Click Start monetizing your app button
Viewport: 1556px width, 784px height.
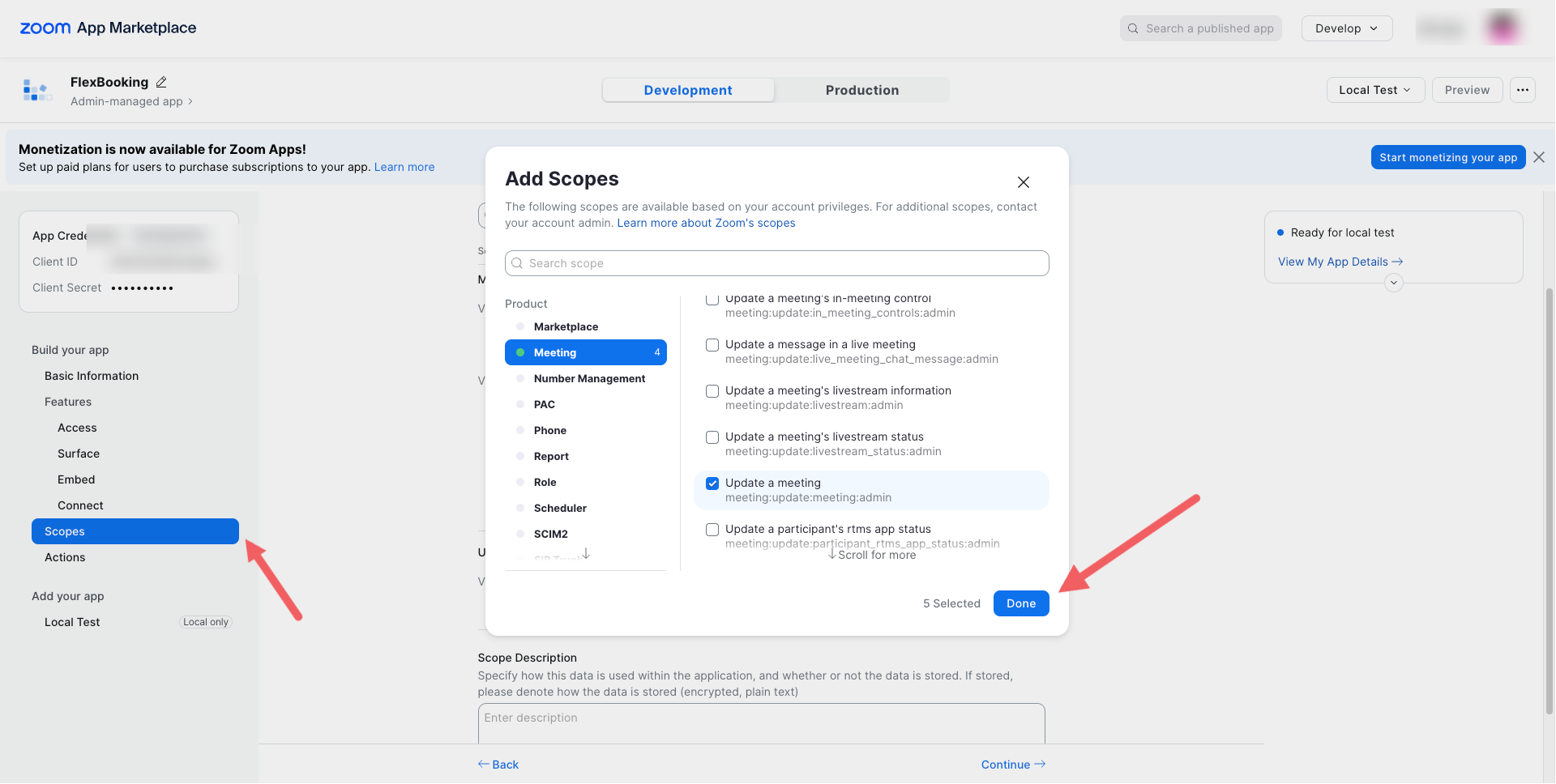1448,157
